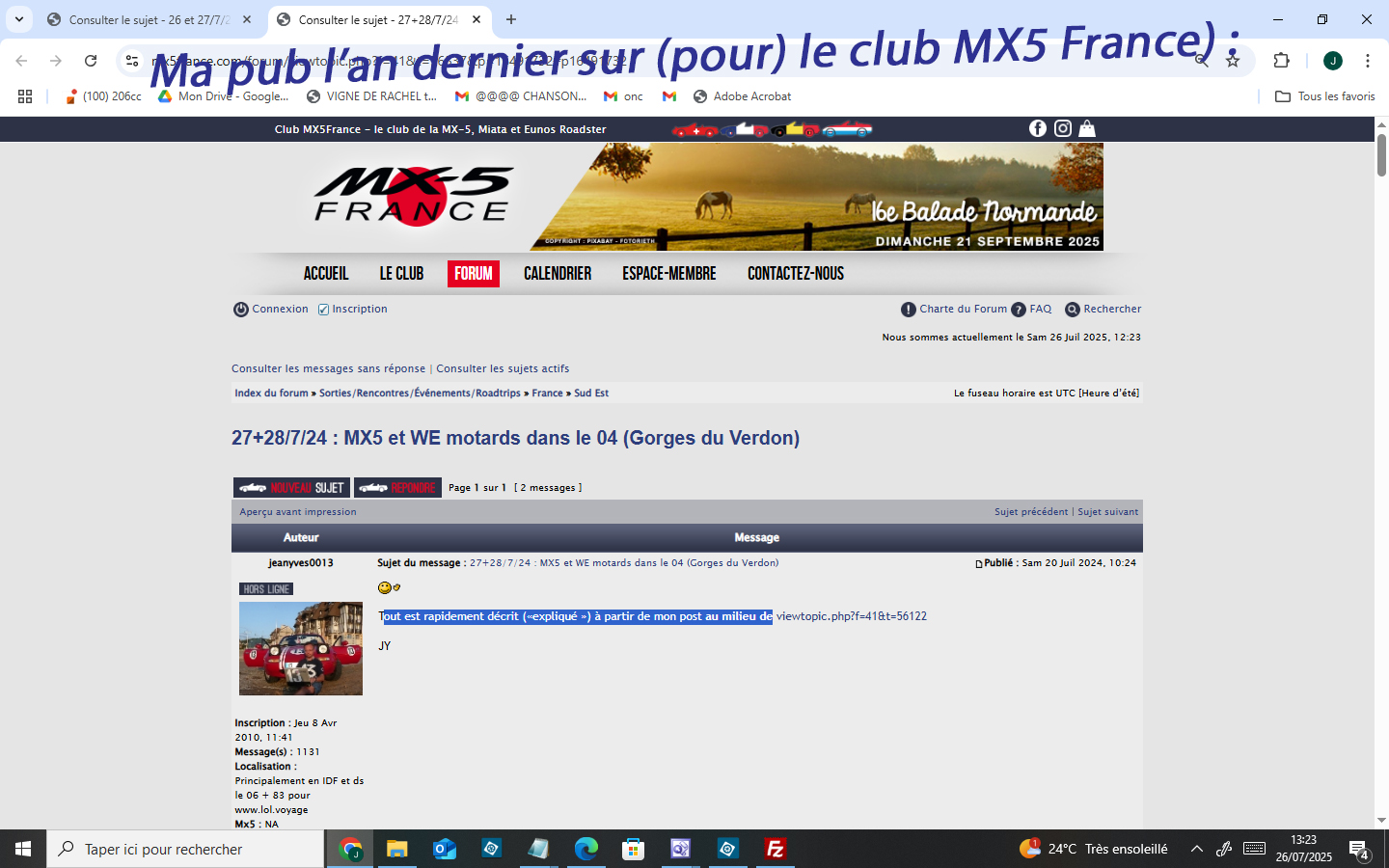Open the Instagram icon in site header
1389x868 pixels.
coord(1062,128)
